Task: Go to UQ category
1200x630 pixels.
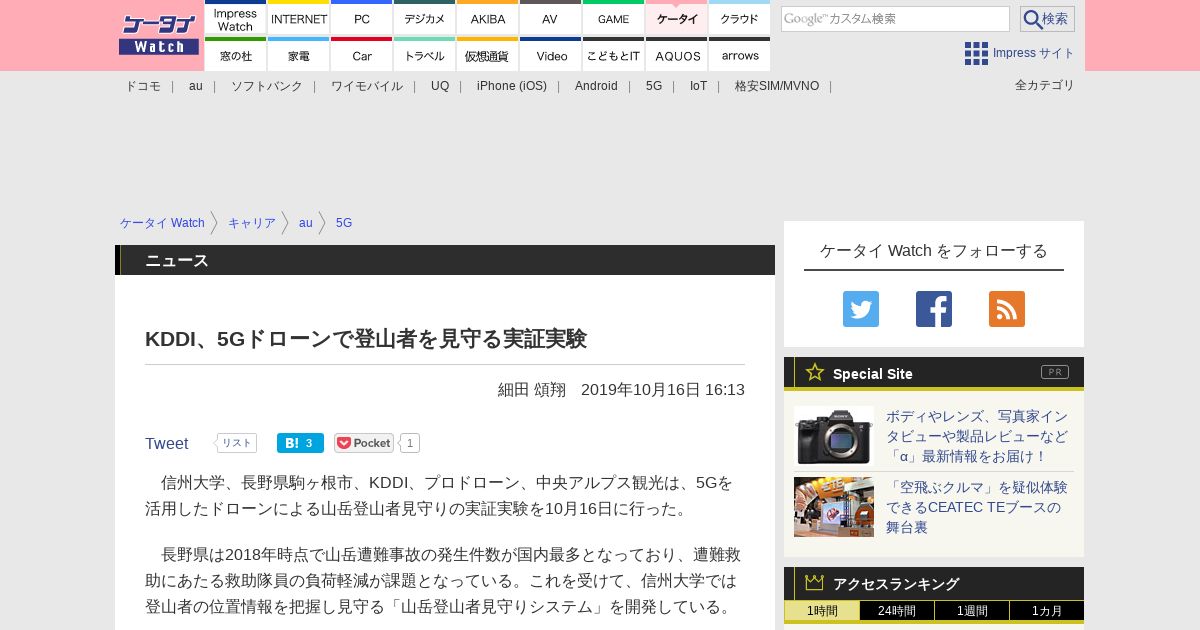Action: [440, 86]
